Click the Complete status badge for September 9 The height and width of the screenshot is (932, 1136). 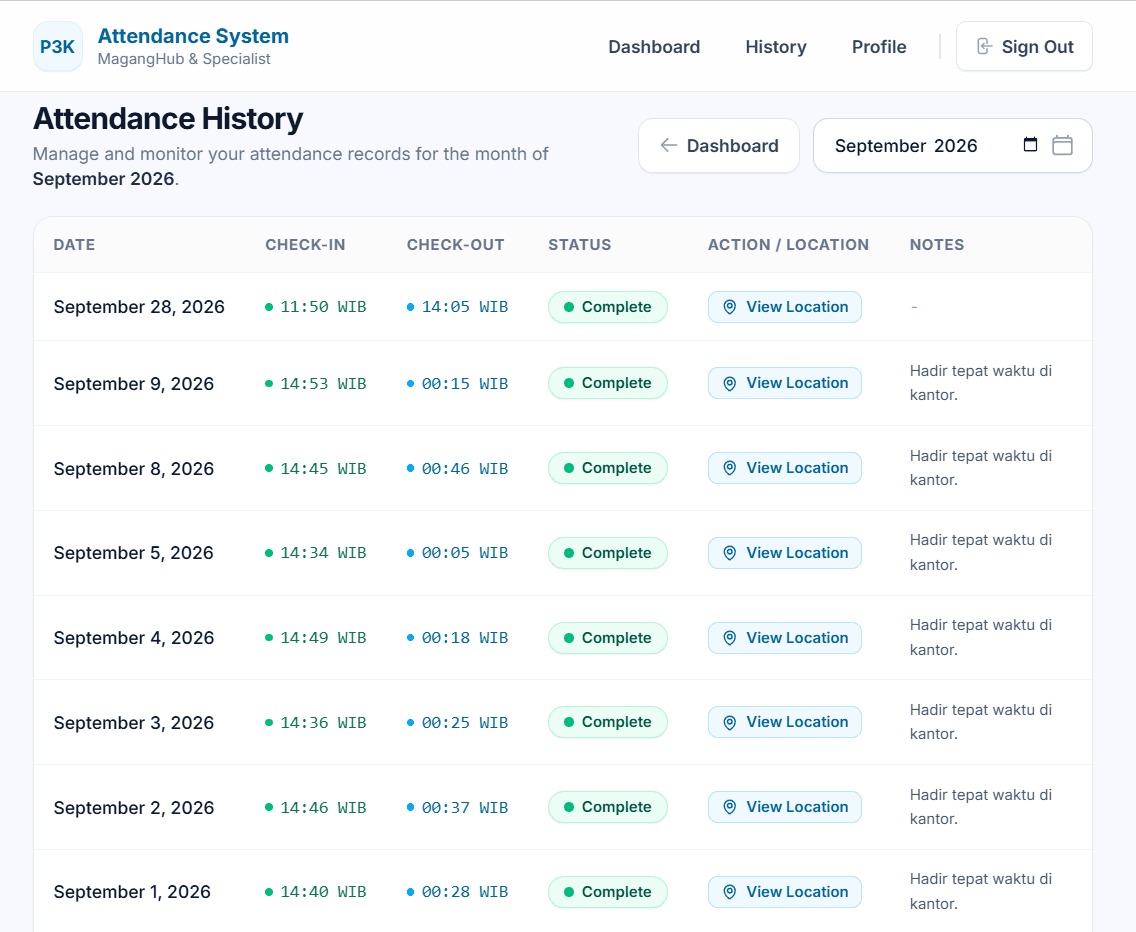pos(608,383)
